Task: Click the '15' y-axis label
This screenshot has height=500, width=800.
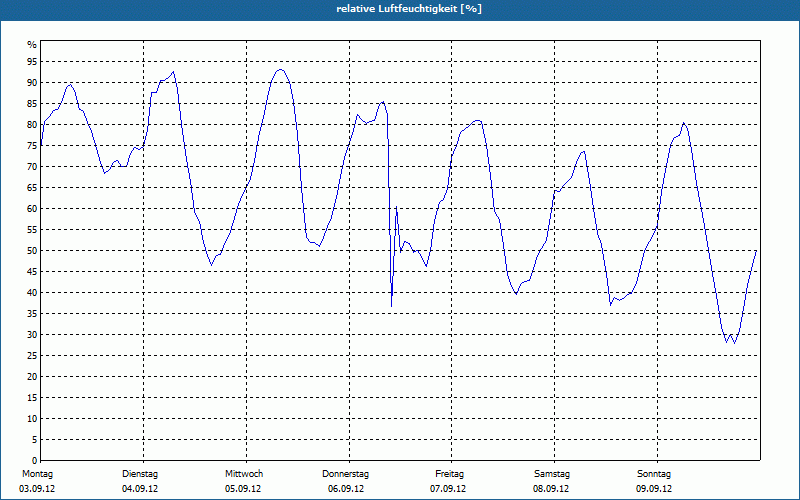Action: click(x=32, y=397)
